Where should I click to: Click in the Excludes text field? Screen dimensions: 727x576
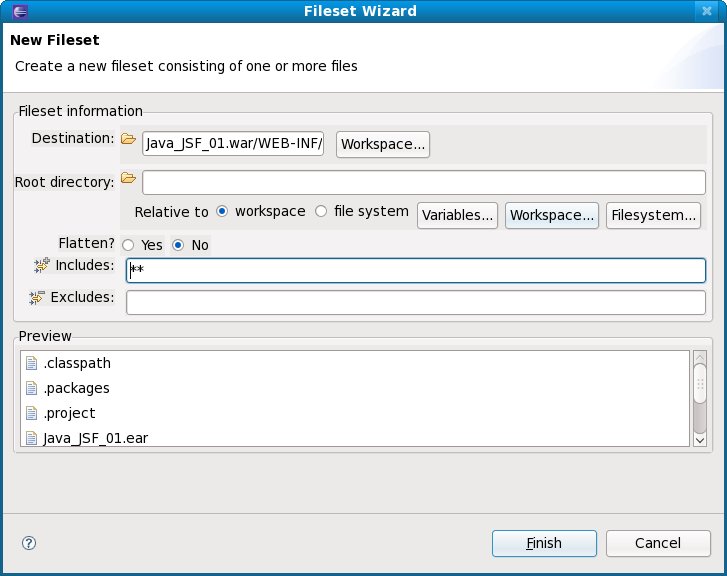click(415, 302)
